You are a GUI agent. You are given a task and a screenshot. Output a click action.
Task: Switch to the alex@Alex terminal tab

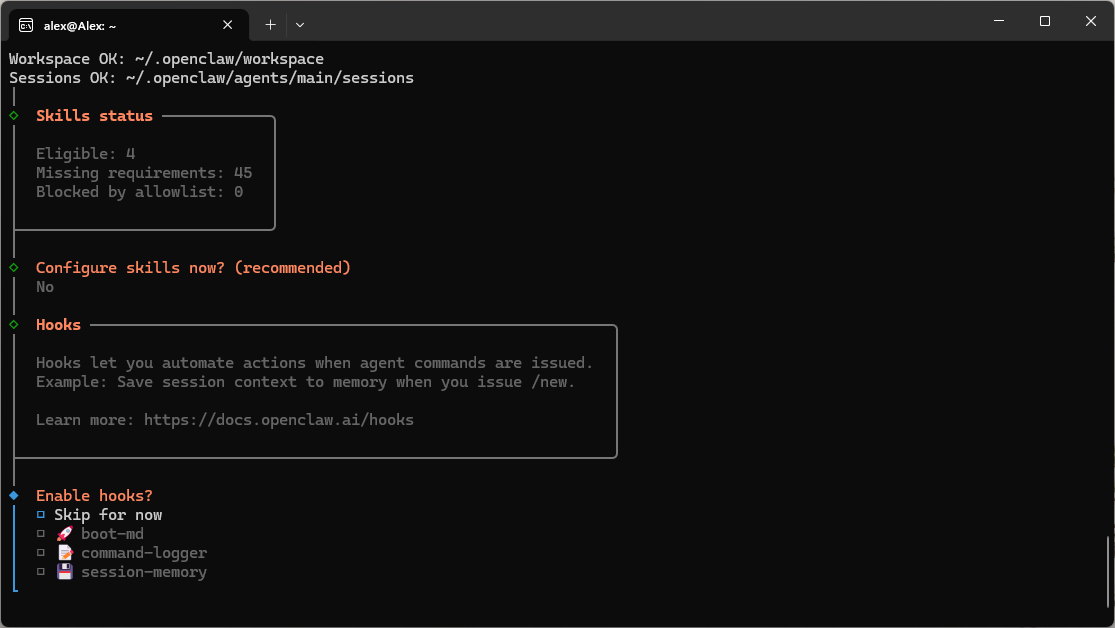[x=120, y=25]
